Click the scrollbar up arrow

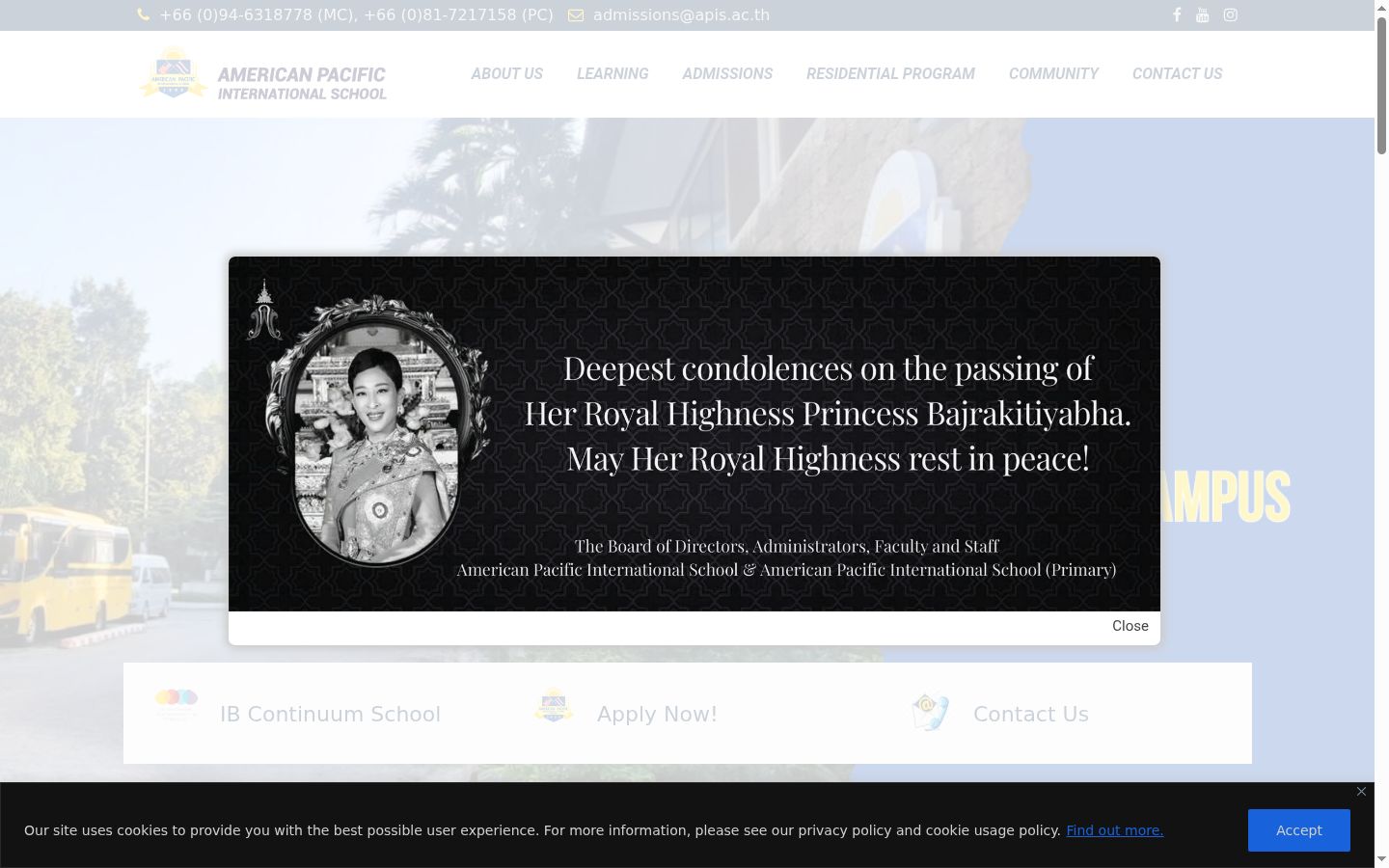[1381, 8]
